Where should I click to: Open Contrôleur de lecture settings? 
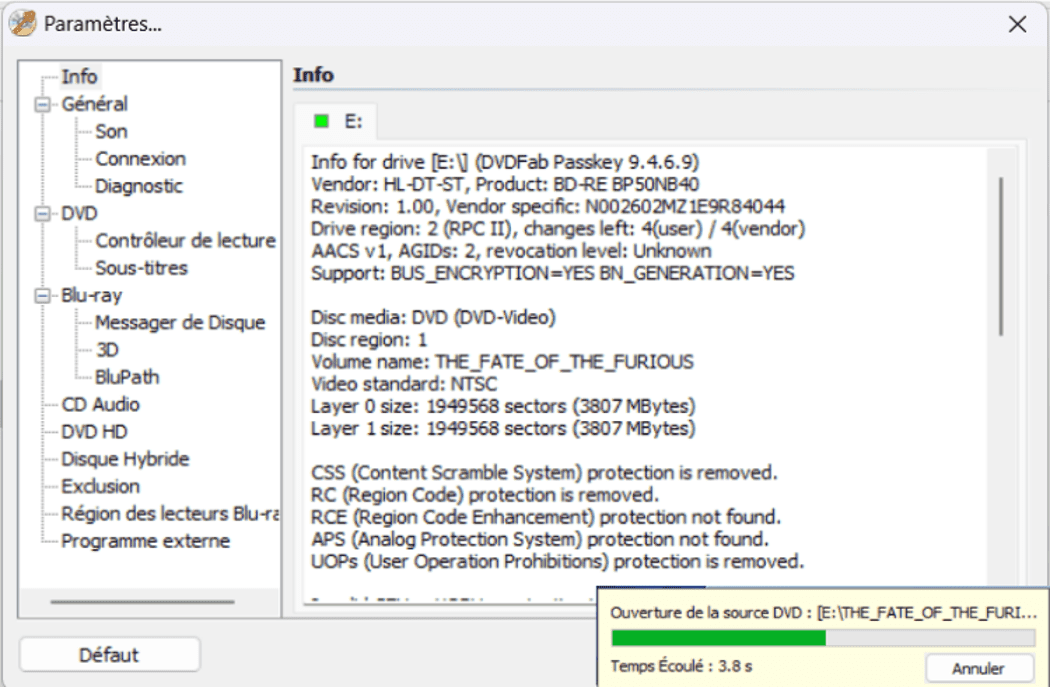coord(185,240)
